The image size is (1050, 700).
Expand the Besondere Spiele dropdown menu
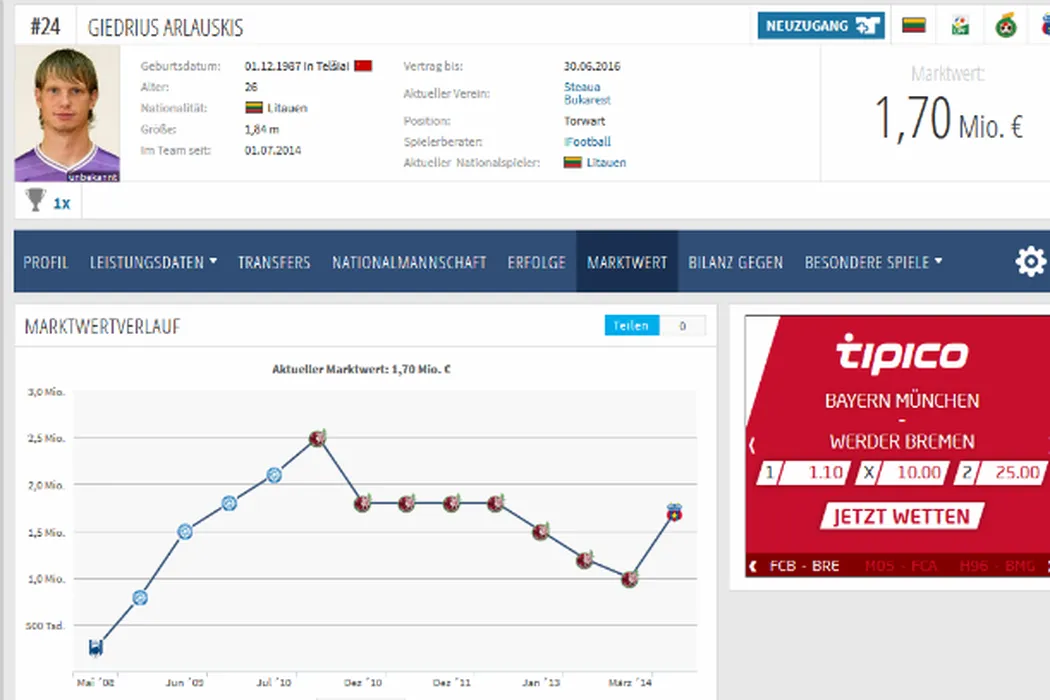[873, 263]
